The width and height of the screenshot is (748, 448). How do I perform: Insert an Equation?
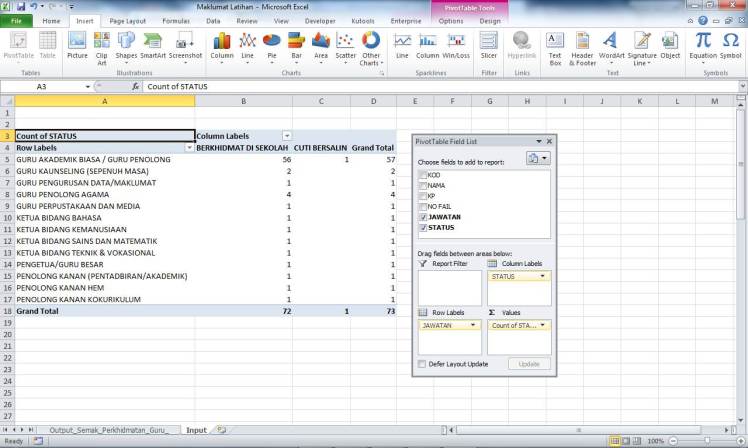(x=703, y=47)
